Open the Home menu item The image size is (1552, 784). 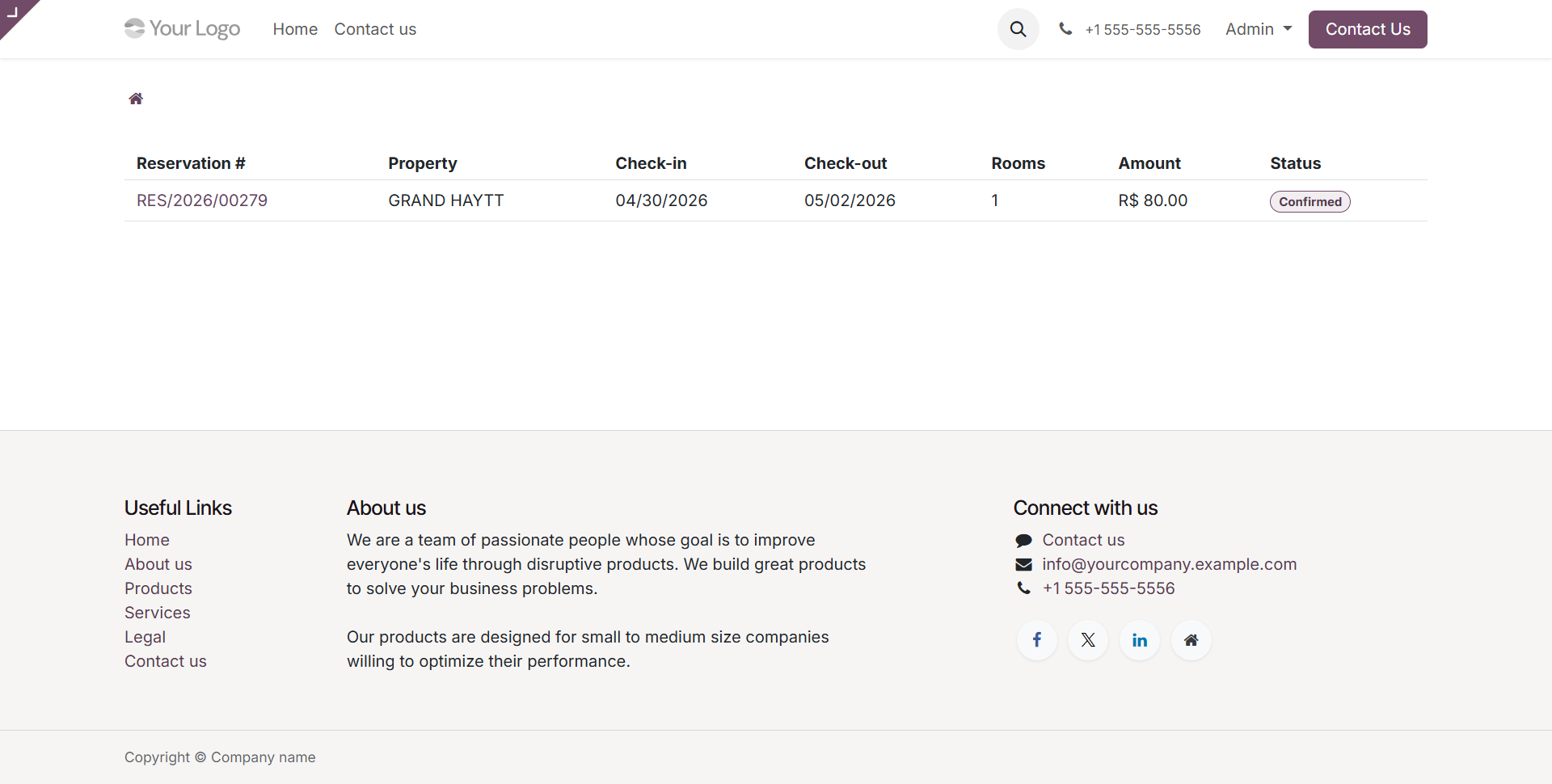coord(295,29)
